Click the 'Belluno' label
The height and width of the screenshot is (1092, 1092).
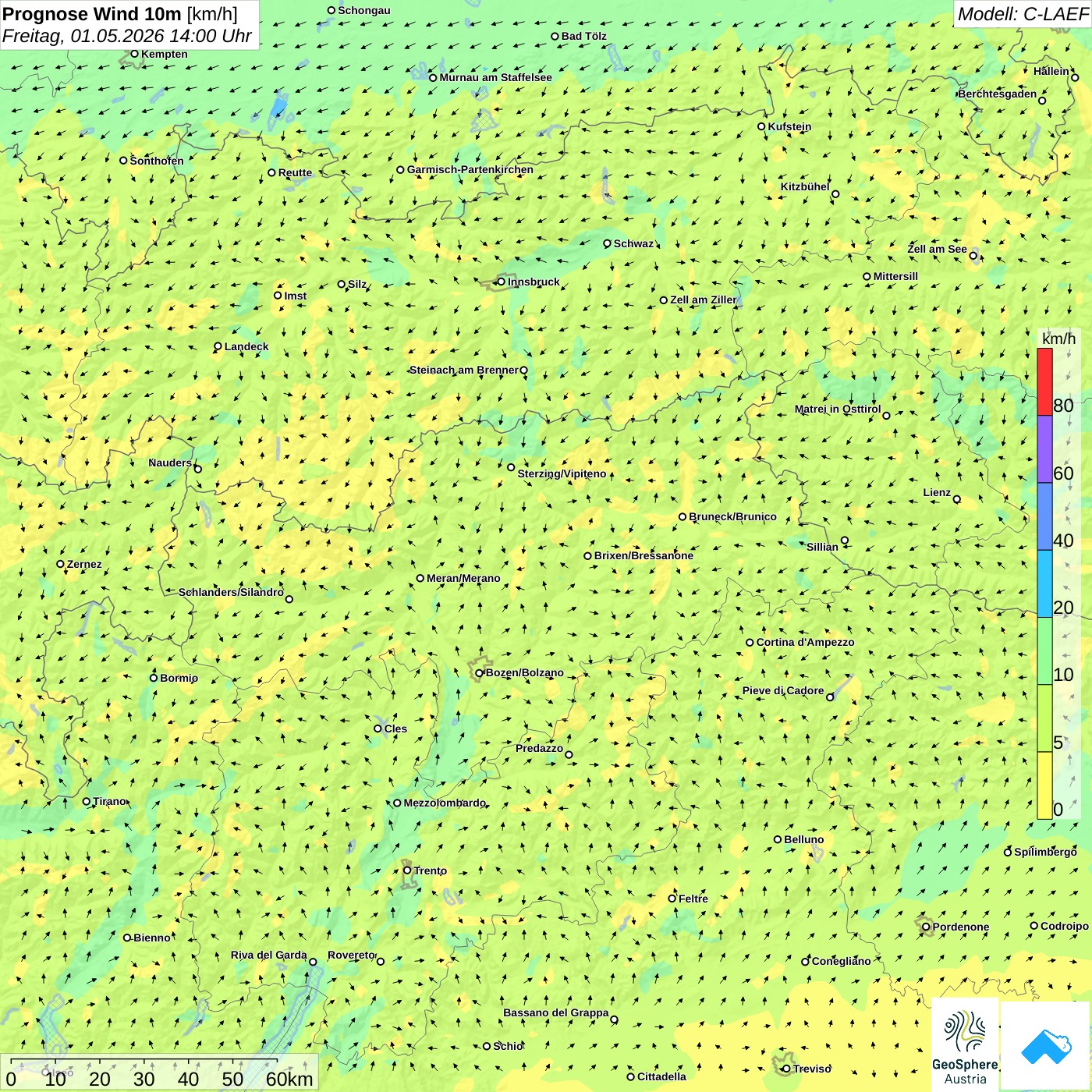pos(803,839)
